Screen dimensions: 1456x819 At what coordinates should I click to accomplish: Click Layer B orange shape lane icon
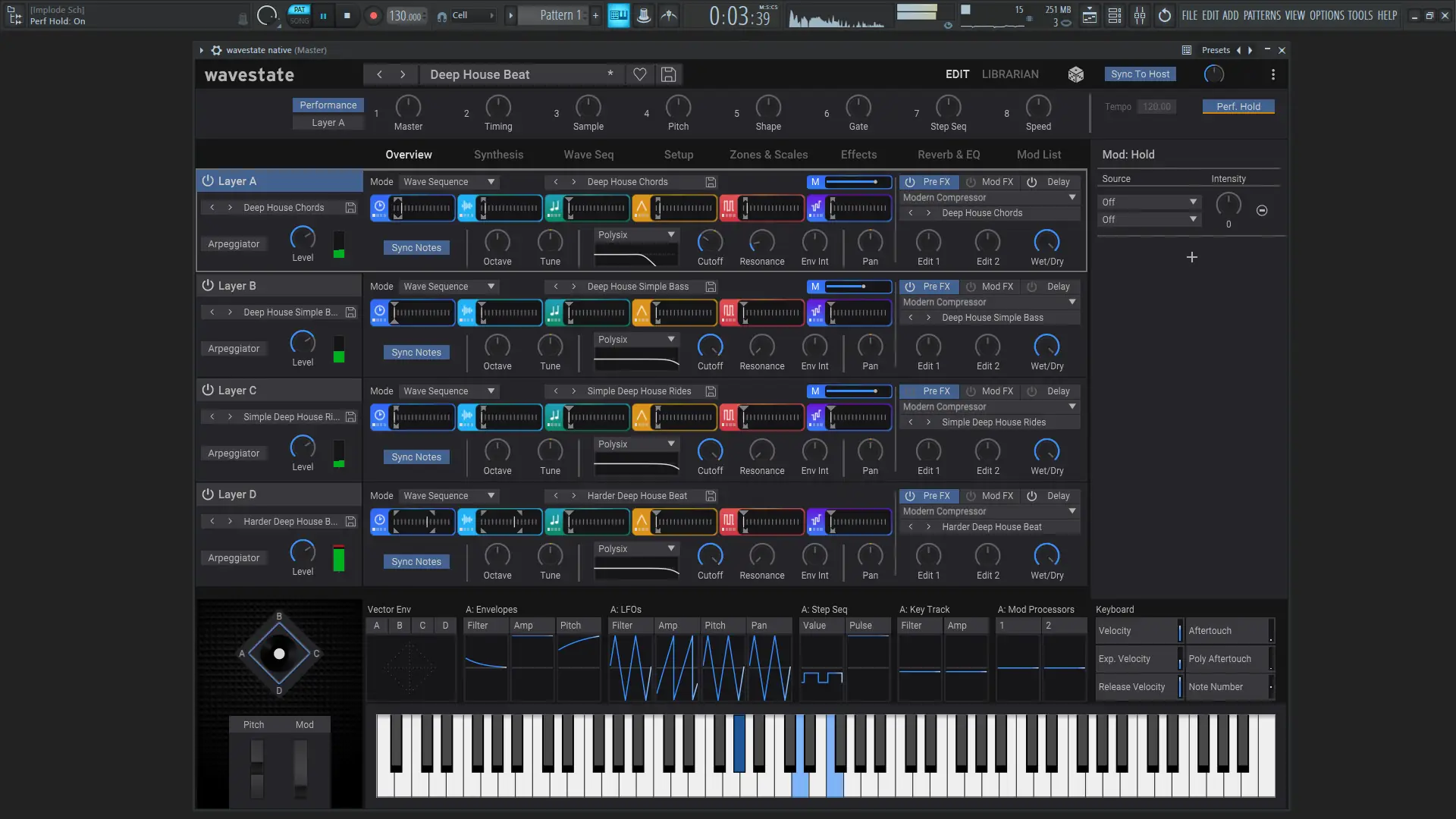point(642,312)
